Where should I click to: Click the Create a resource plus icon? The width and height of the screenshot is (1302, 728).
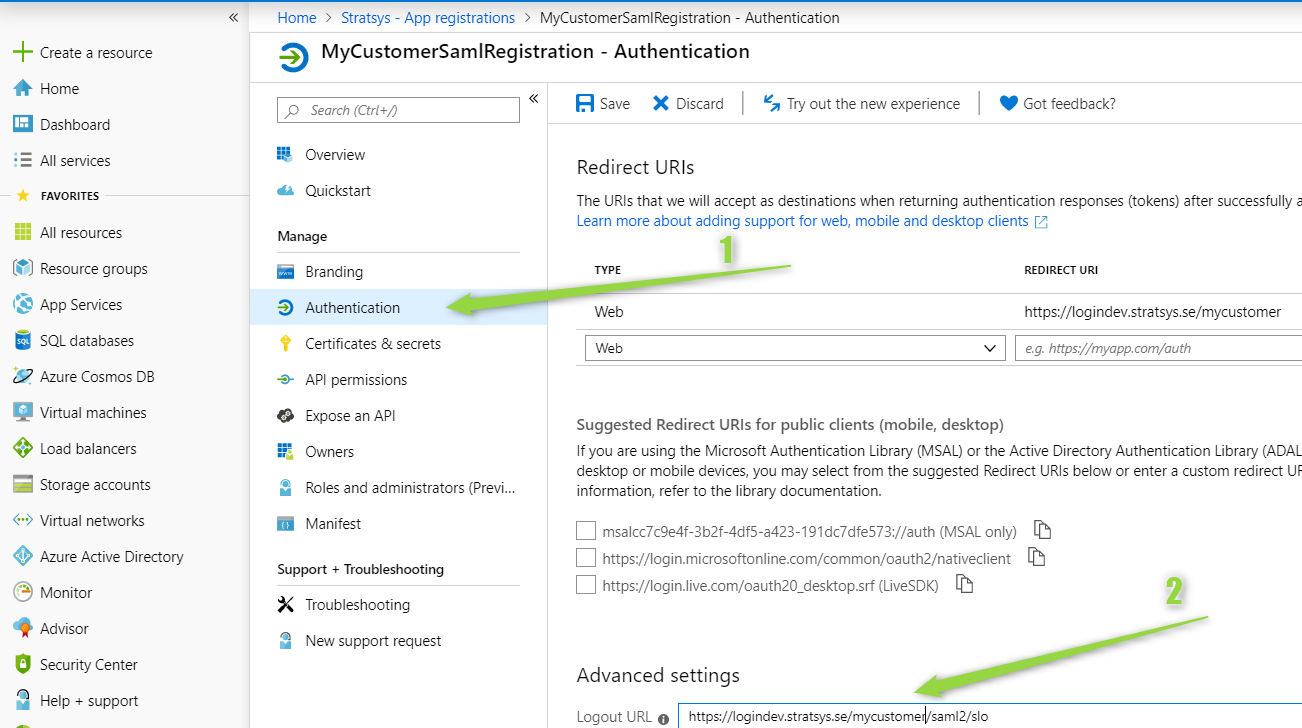(22, 52)
